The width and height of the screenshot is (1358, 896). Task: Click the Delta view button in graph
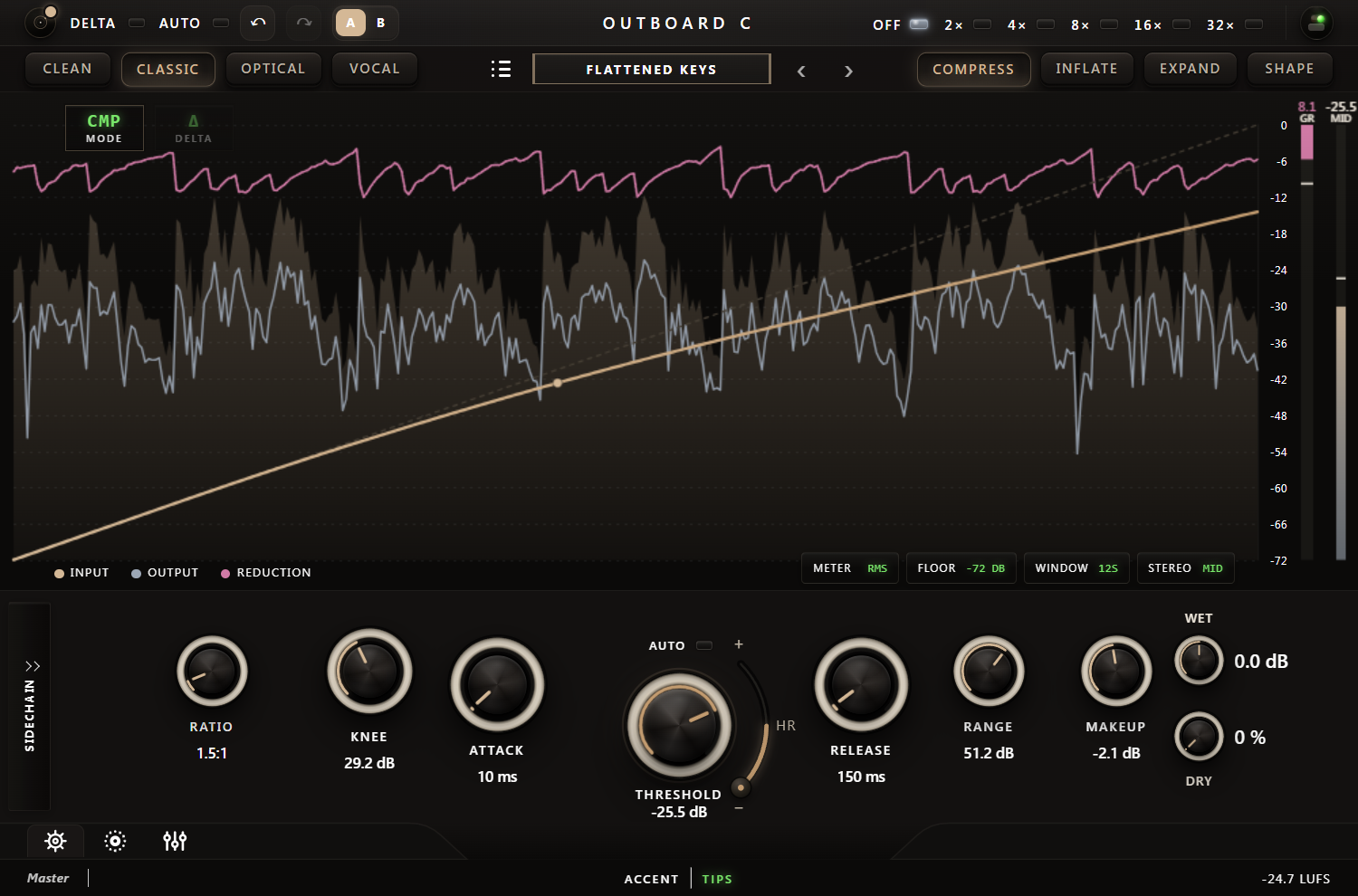click(x=193, y=128)
